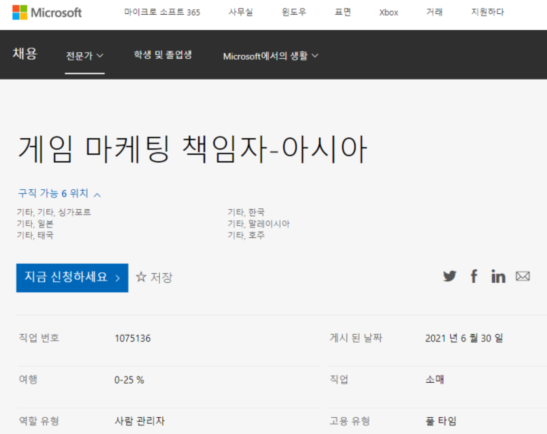This screenshot has width=547, height=434.
Task: Click 기타, 한국 location
Action: coord(246,212)
